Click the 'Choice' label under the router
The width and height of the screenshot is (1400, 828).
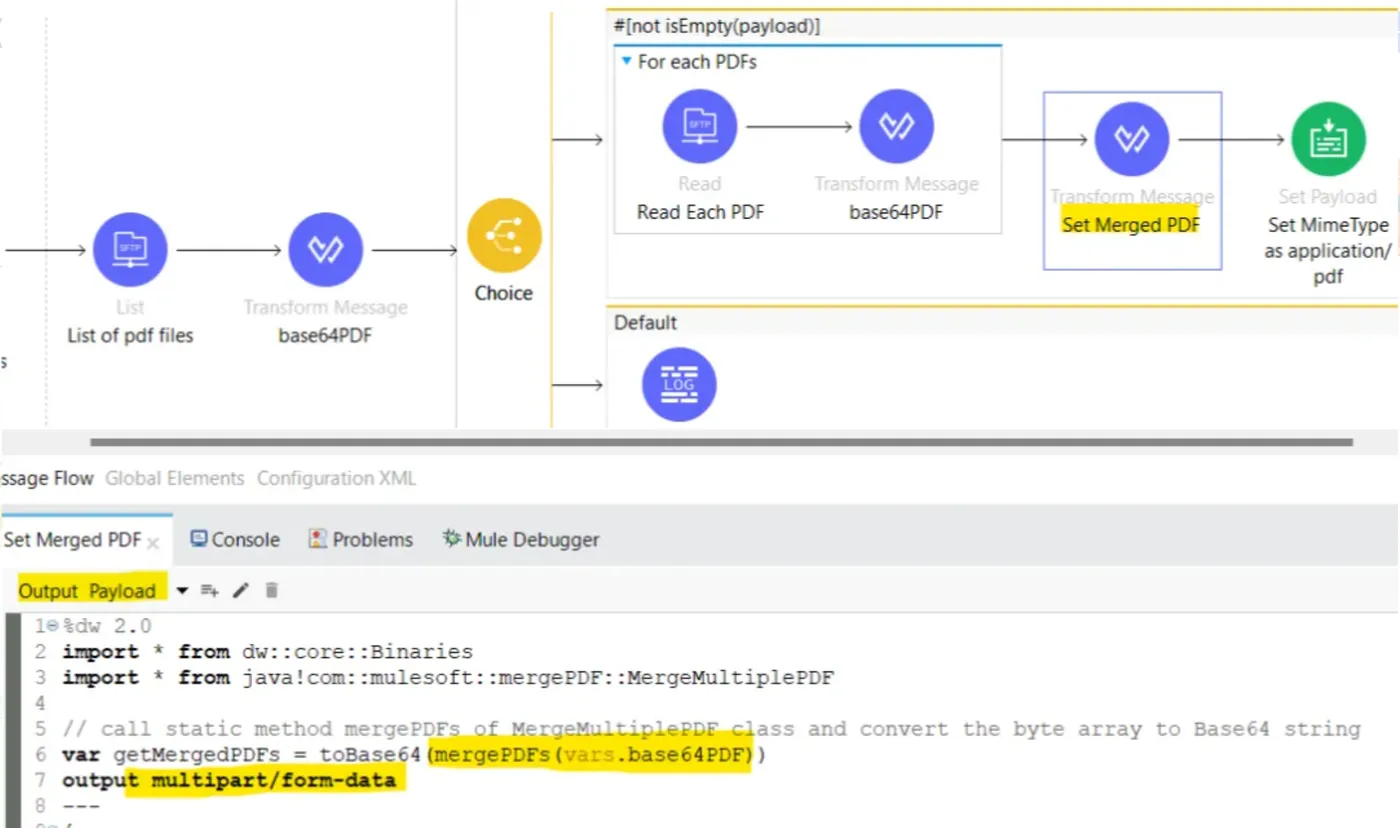coord(504,293)
